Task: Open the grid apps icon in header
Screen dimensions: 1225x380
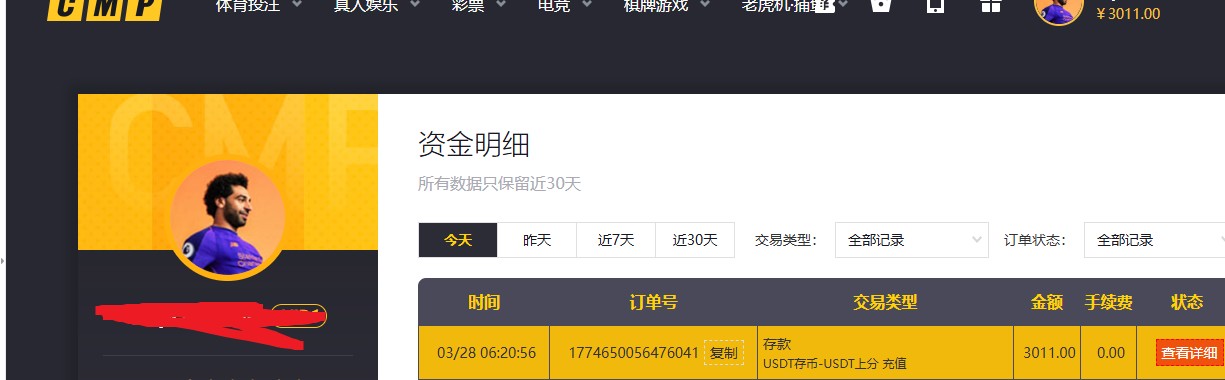Action: tap(990, 6)
